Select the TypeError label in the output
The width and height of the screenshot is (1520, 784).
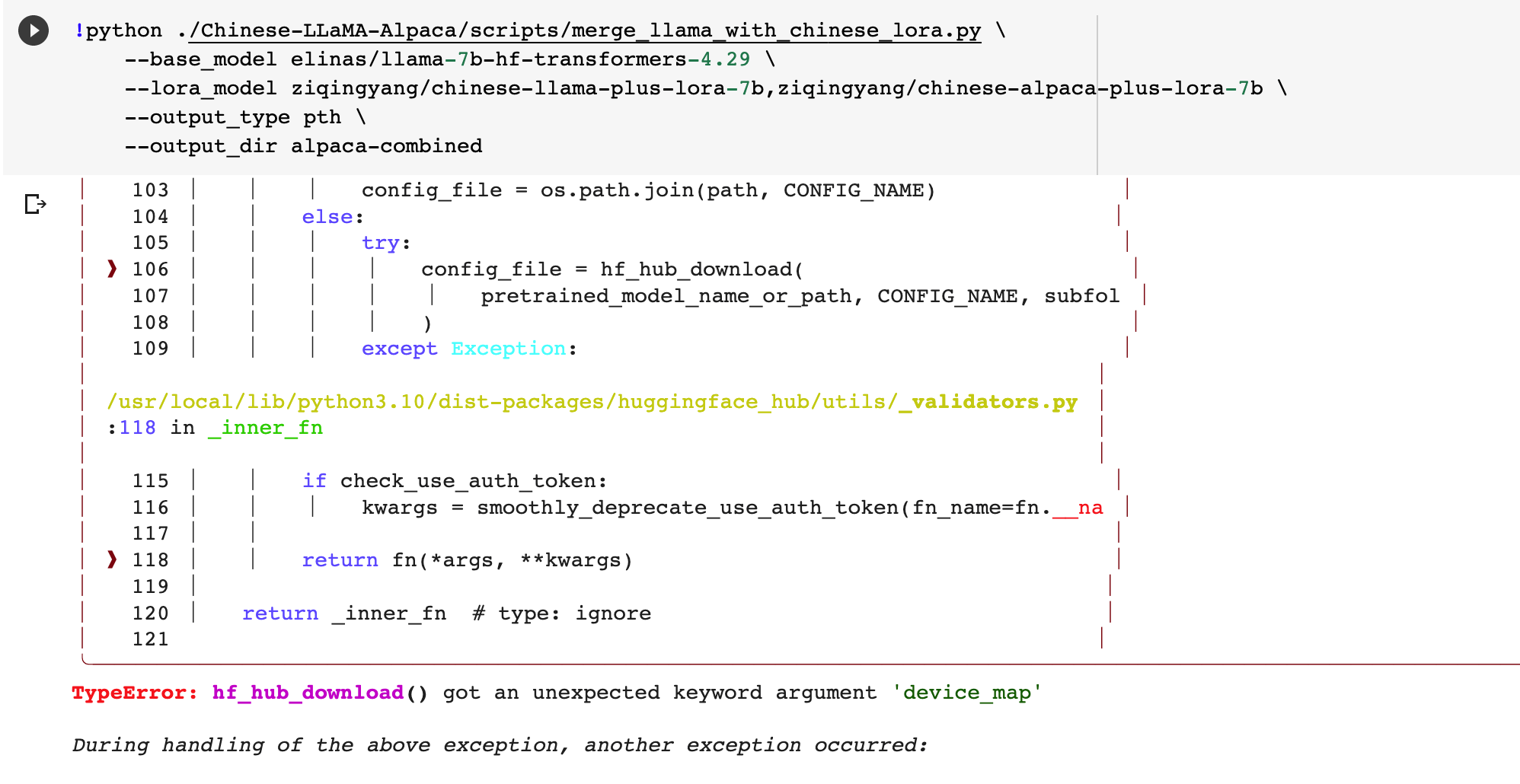click(x=135, y=693)
